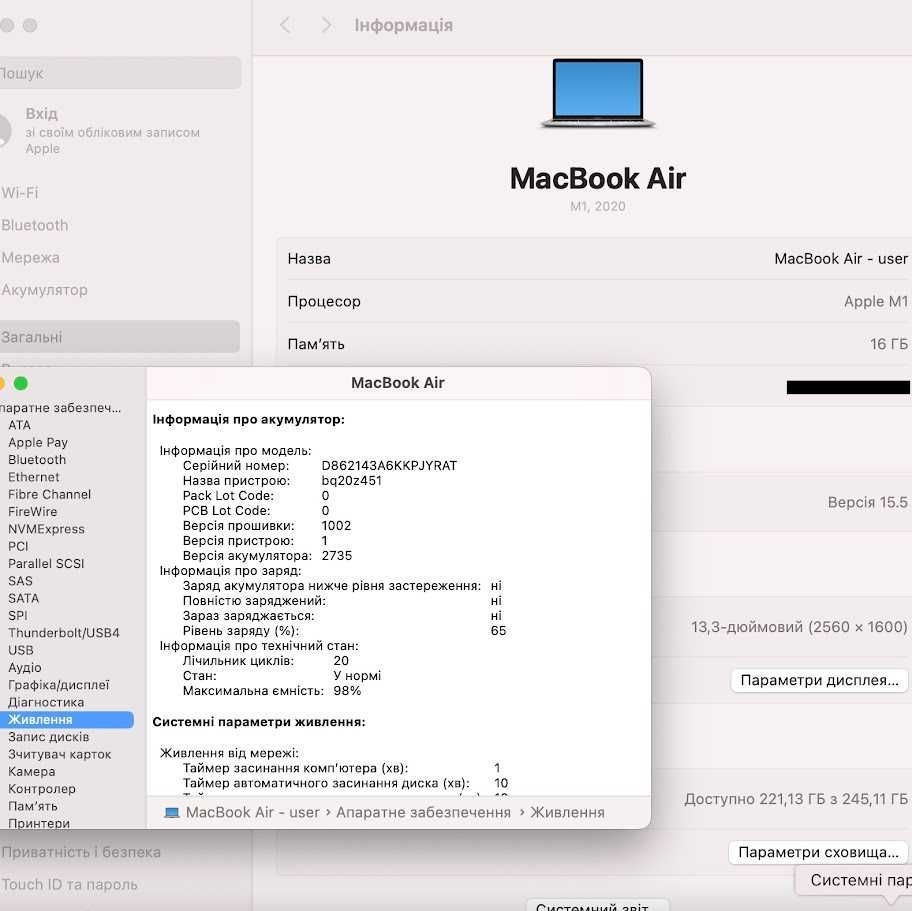Click Системні параметри живлення heading
The image size is (912, 911).
tap(259, 722)
